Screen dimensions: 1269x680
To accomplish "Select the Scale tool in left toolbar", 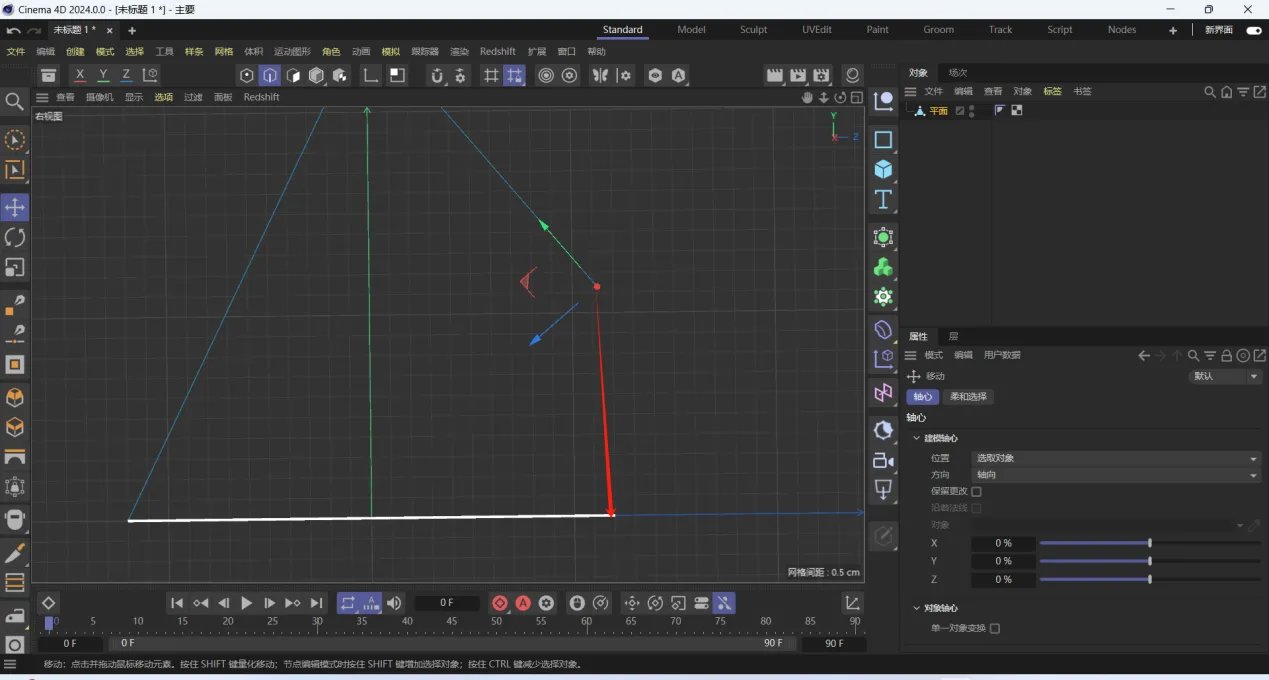I will pos(15,267).
